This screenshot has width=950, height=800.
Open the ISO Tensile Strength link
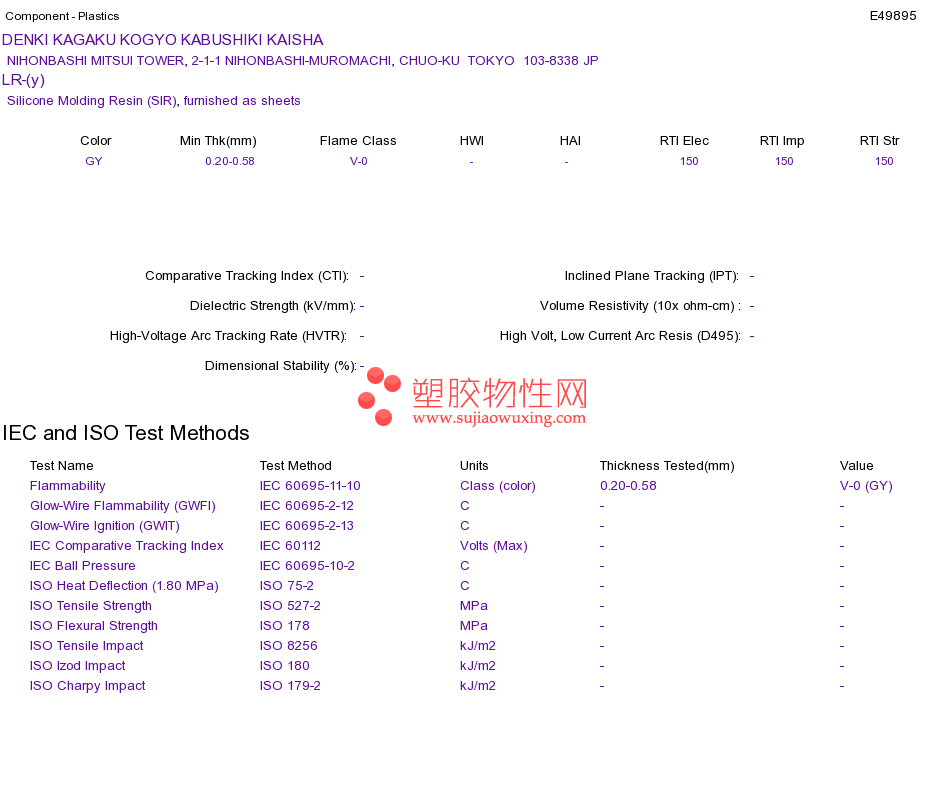coord(90,605)
